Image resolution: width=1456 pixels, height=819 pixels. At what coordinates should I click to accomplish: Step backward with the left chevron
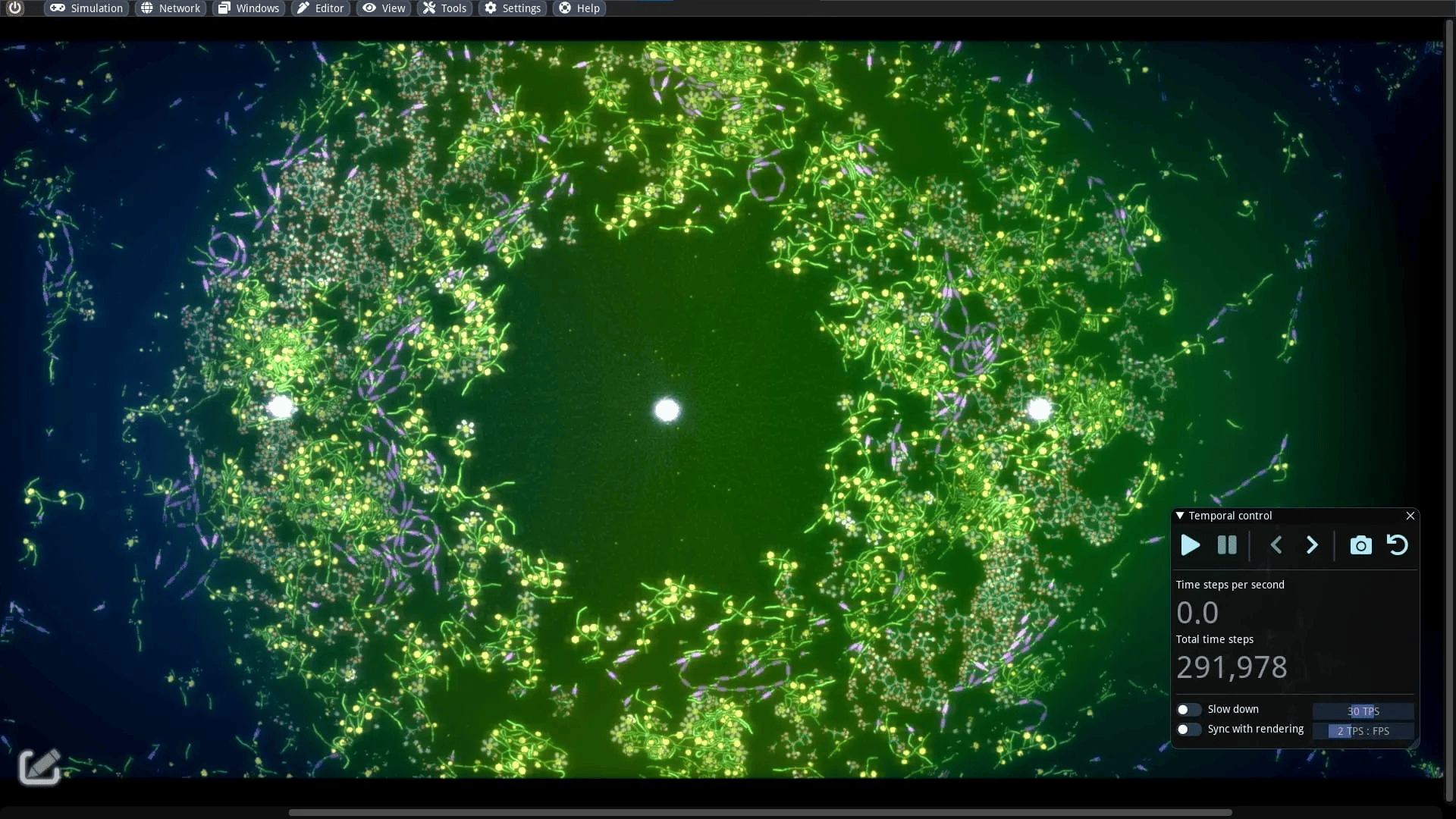(x=1276, y=545)
